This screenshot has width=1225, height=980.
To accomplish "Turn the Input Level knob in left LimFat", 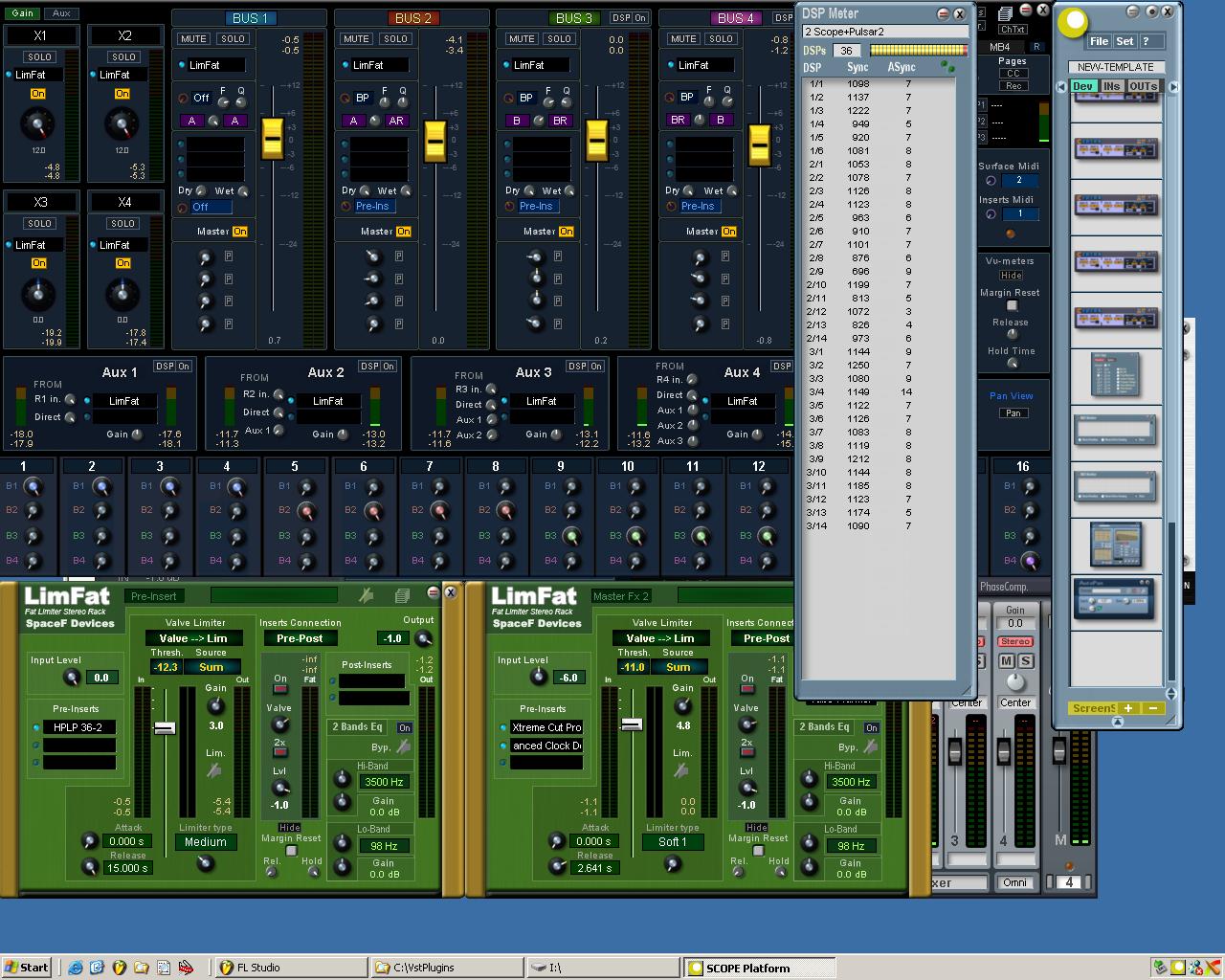I will [x=71, y=678].
